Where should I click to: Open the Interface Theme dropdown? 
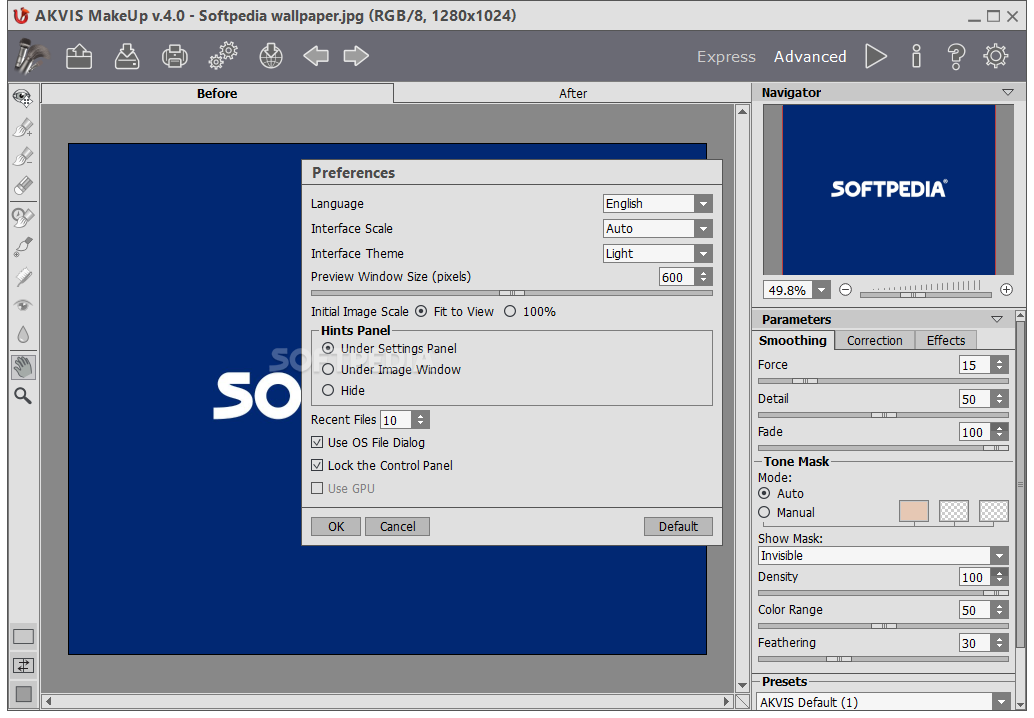tap(657, 254)
